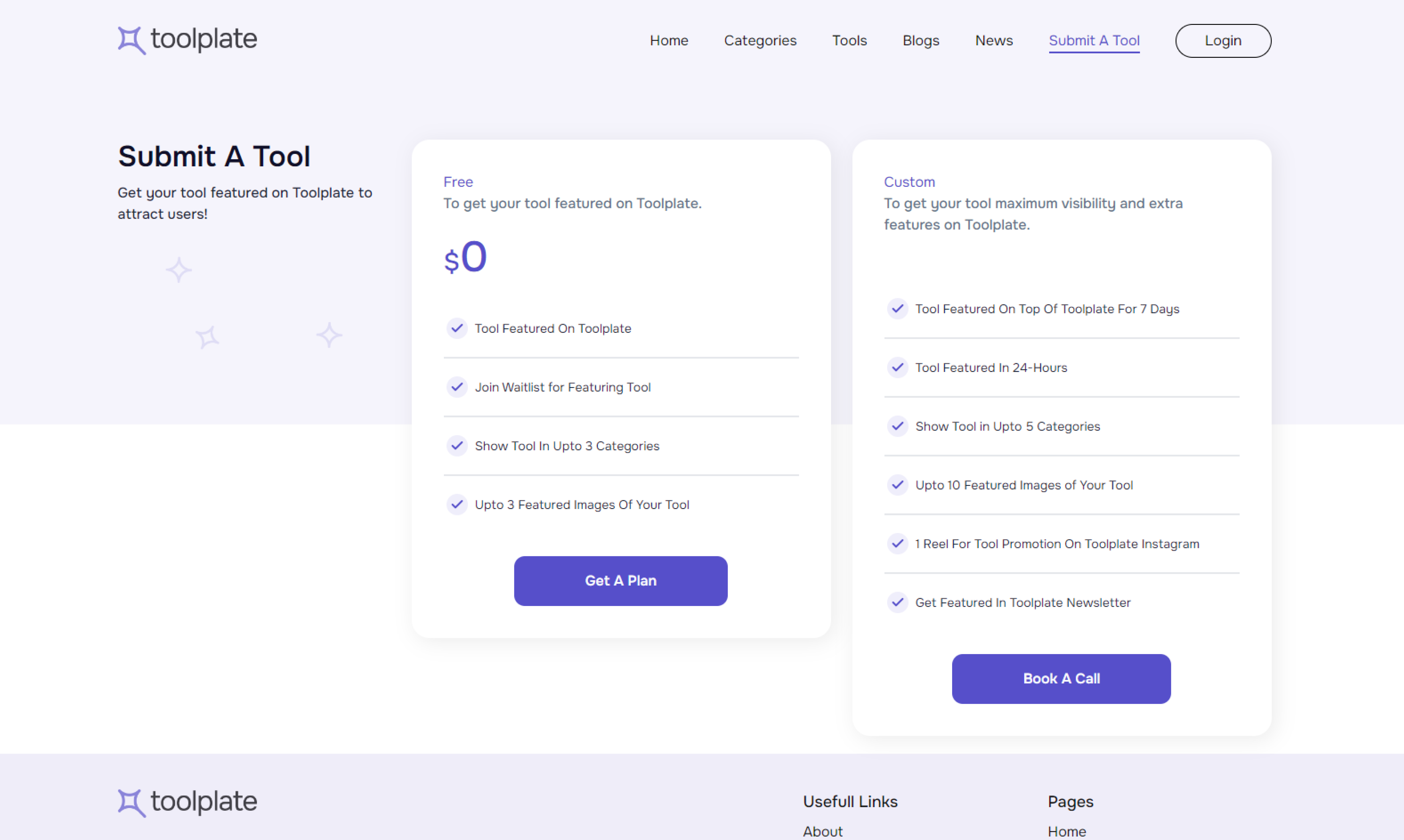1404x840 pixels.
Task: Click checkmark beside Tool Featured In 24-Hours
Action: pyautogui.click(x=897, y=367)
